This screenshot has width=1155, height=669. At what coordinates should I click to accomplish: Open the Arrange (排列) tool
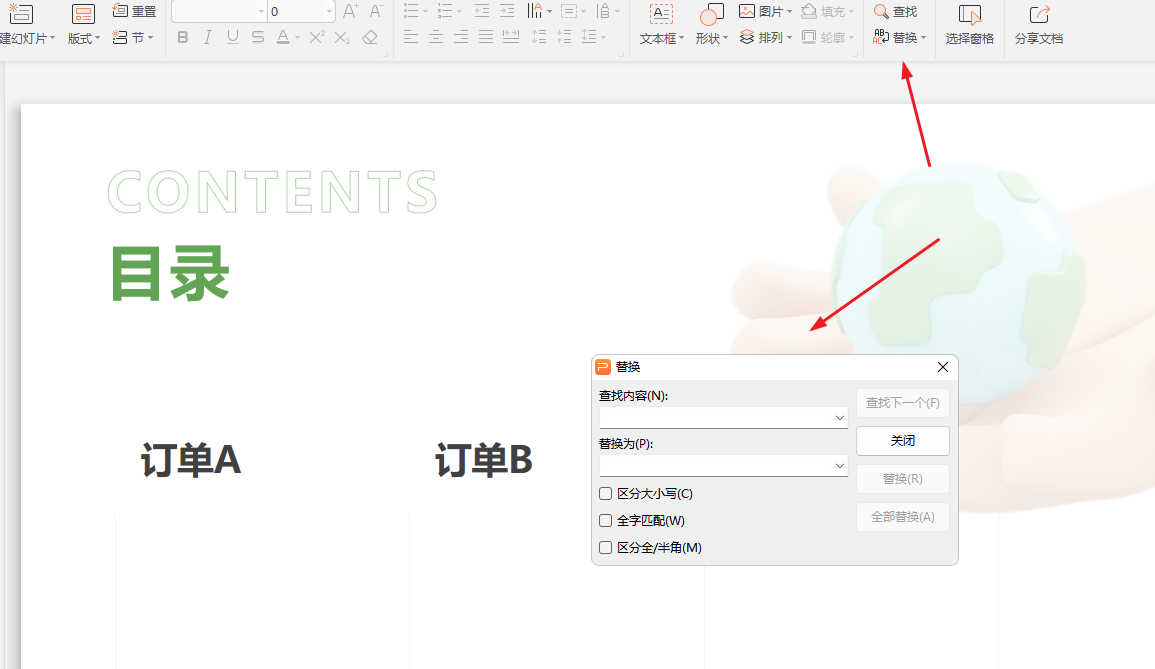tap(761, 35)
